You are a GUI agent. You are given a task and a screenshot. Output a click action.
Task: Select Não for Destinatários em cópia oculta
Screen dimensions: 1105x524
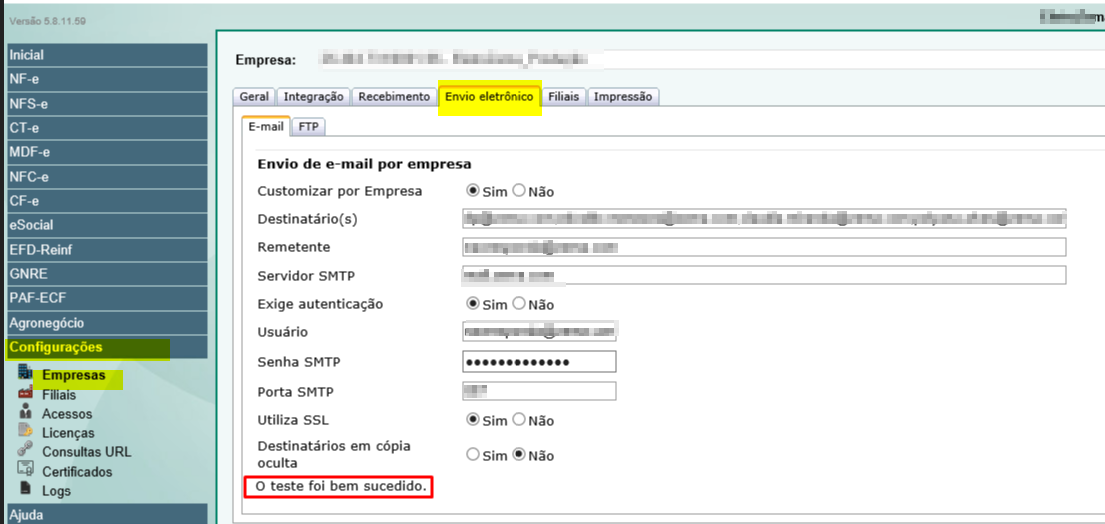(x=519, y=454)
